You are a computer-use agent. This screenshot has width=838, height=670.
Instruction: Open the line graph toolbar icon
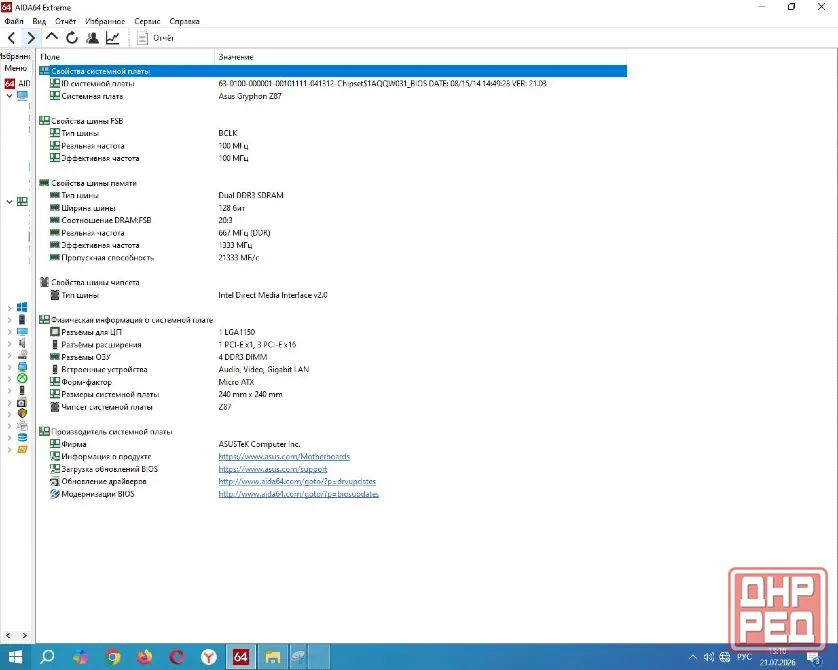[x=112, y=38]
